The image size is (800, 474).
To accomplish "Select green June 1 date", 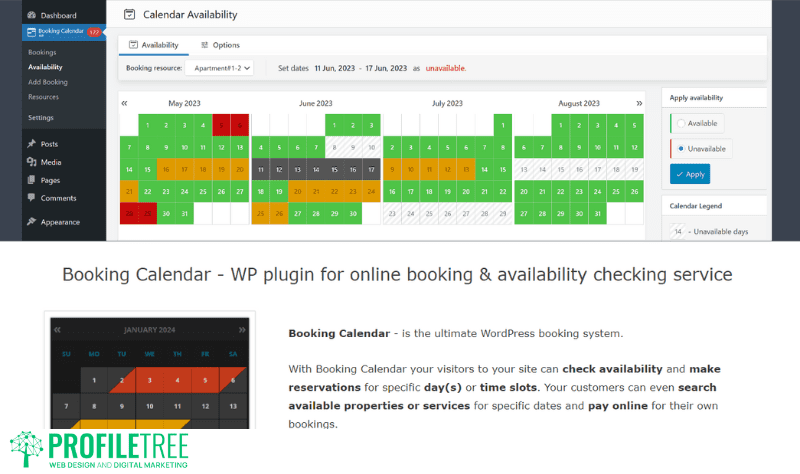I will [334, 125].
